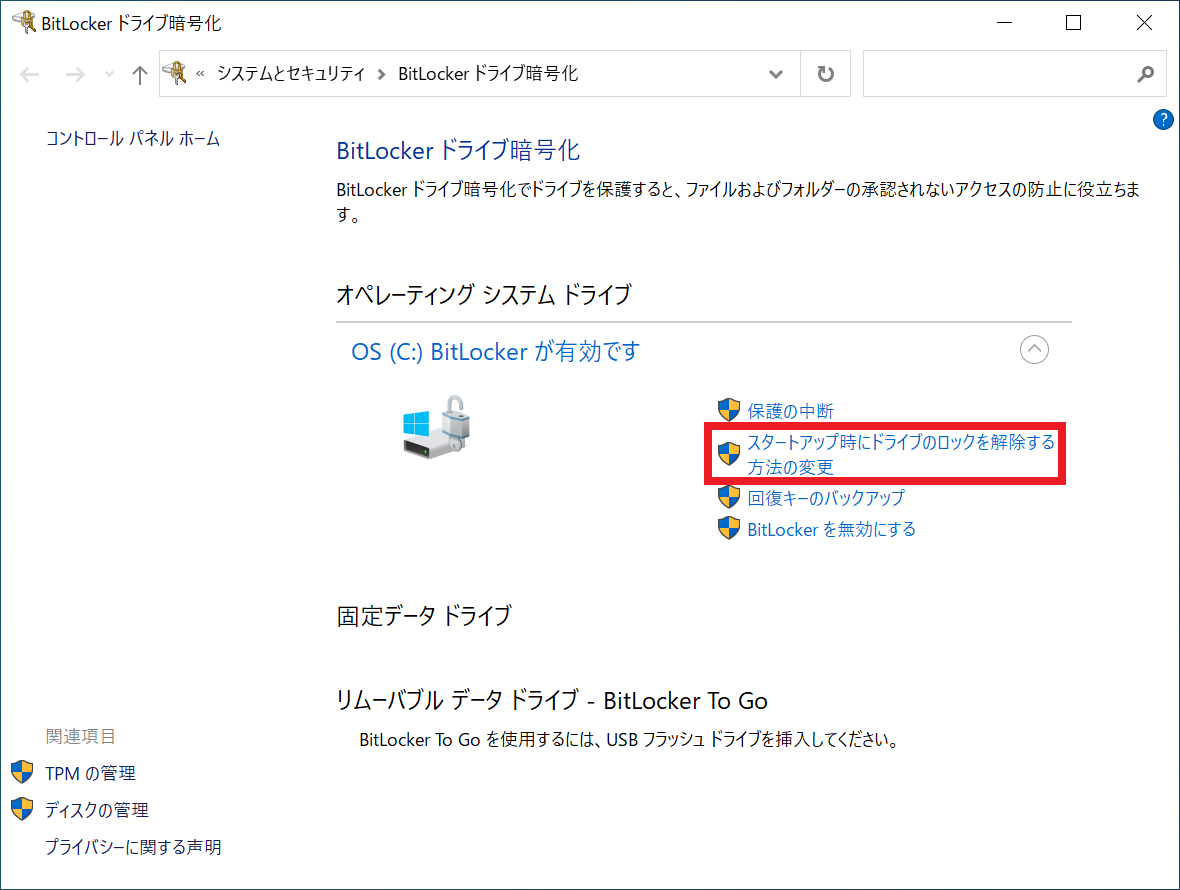This screenshot has width=1180, height=890.
Task: Click the back navigation arrow
Action: click(x=30, y=74)
